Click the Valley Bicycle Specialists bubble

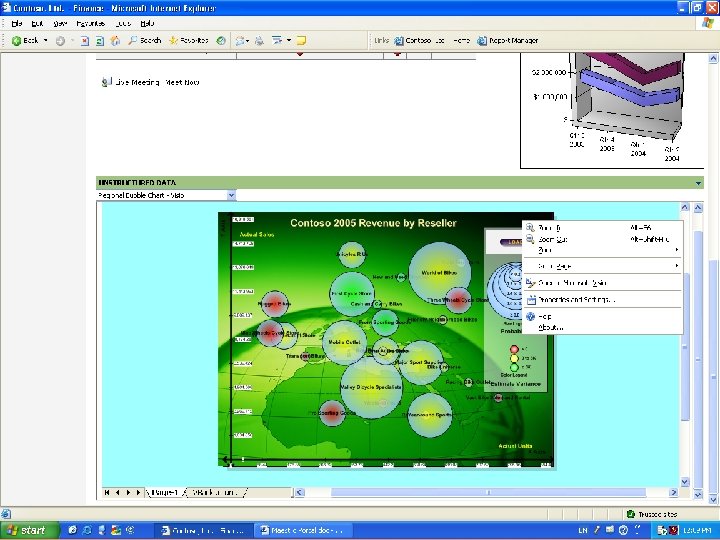tap(371, 388)
